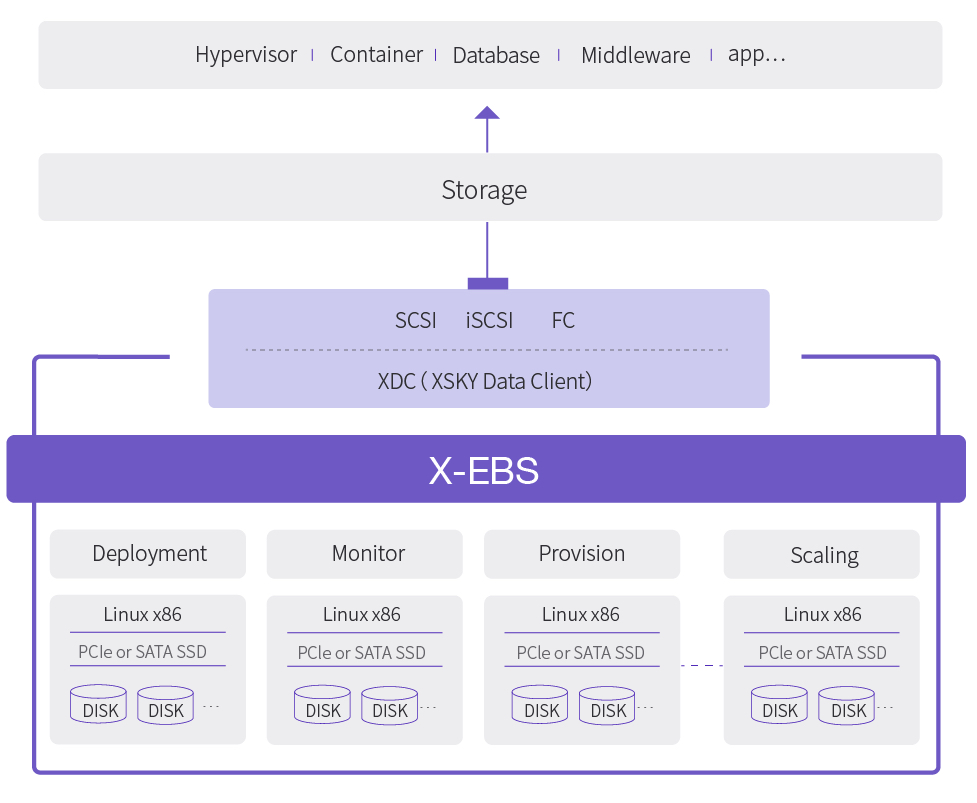Click the Deployment box
The image size is (977, 803).
[148, 554]
